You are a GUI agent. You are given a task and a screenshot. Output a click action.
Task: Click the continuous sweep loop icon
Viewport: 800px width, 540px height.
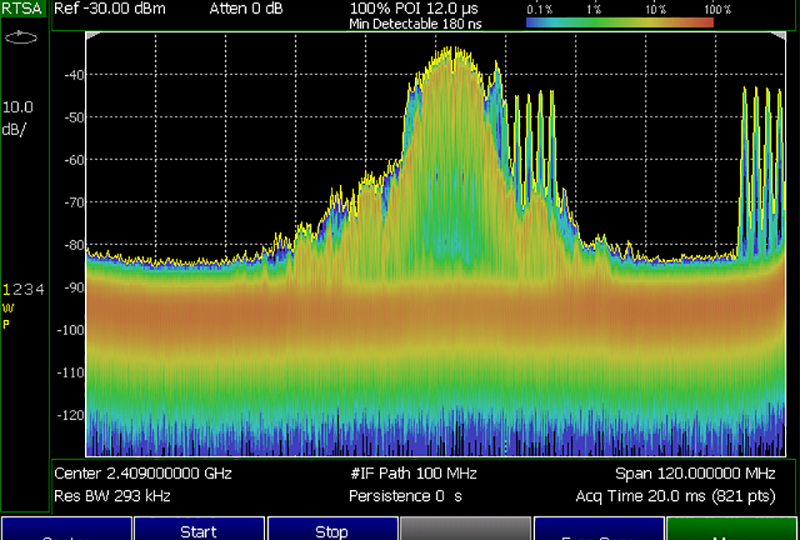click(19, 38)
